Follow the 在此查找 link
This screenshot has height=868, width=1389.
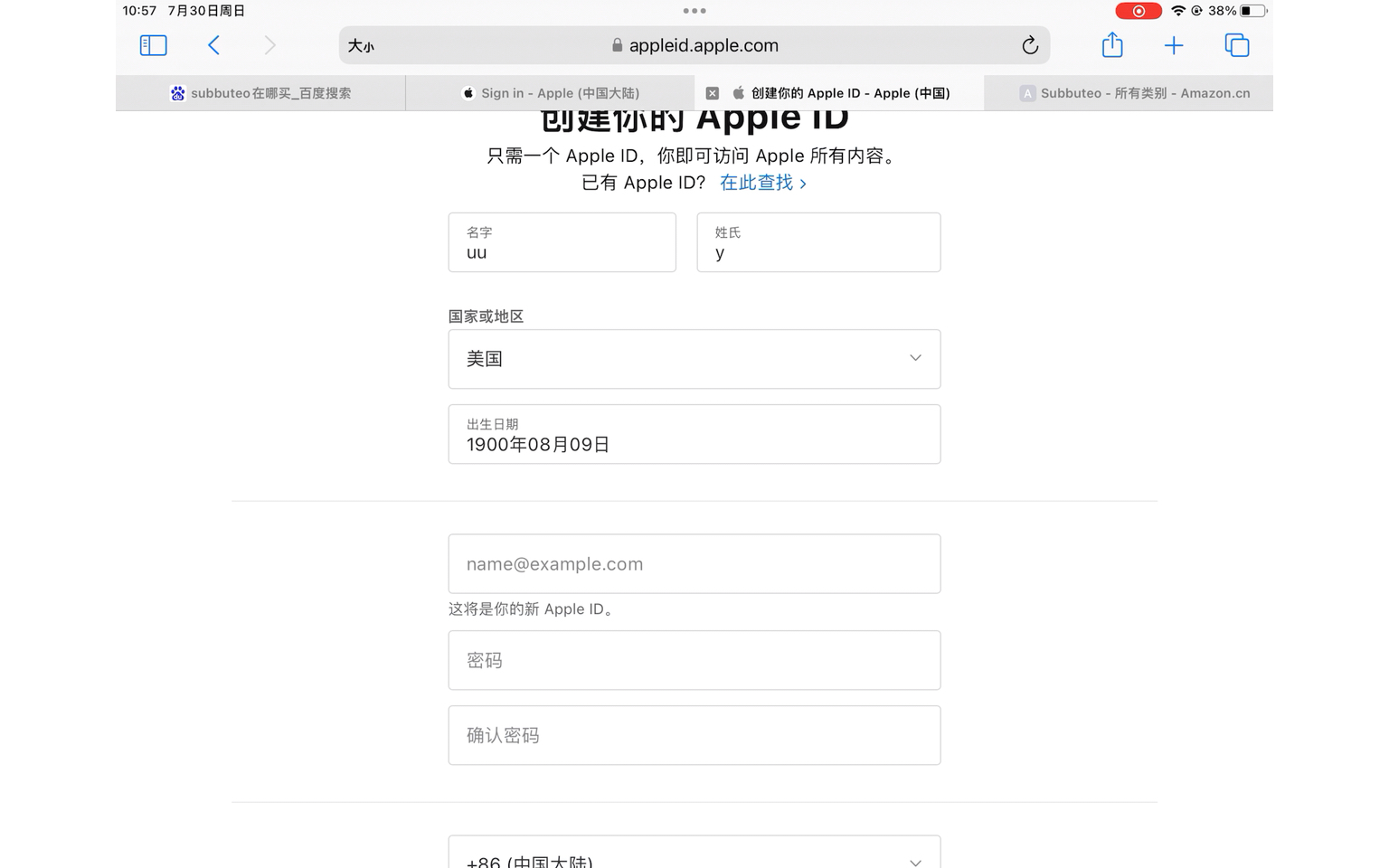[762, 183]
